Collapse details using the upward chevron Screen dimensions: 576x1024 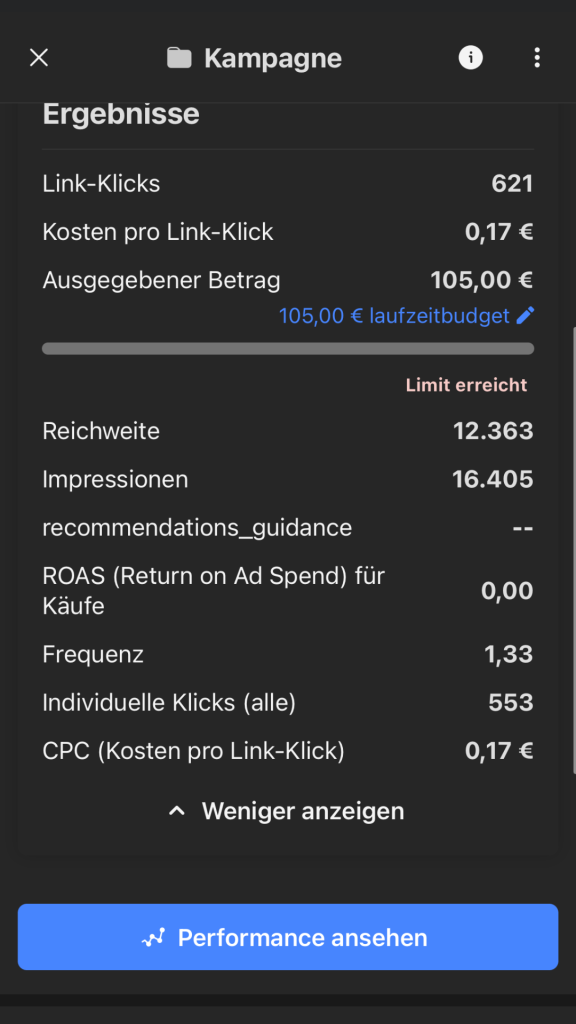177,812
